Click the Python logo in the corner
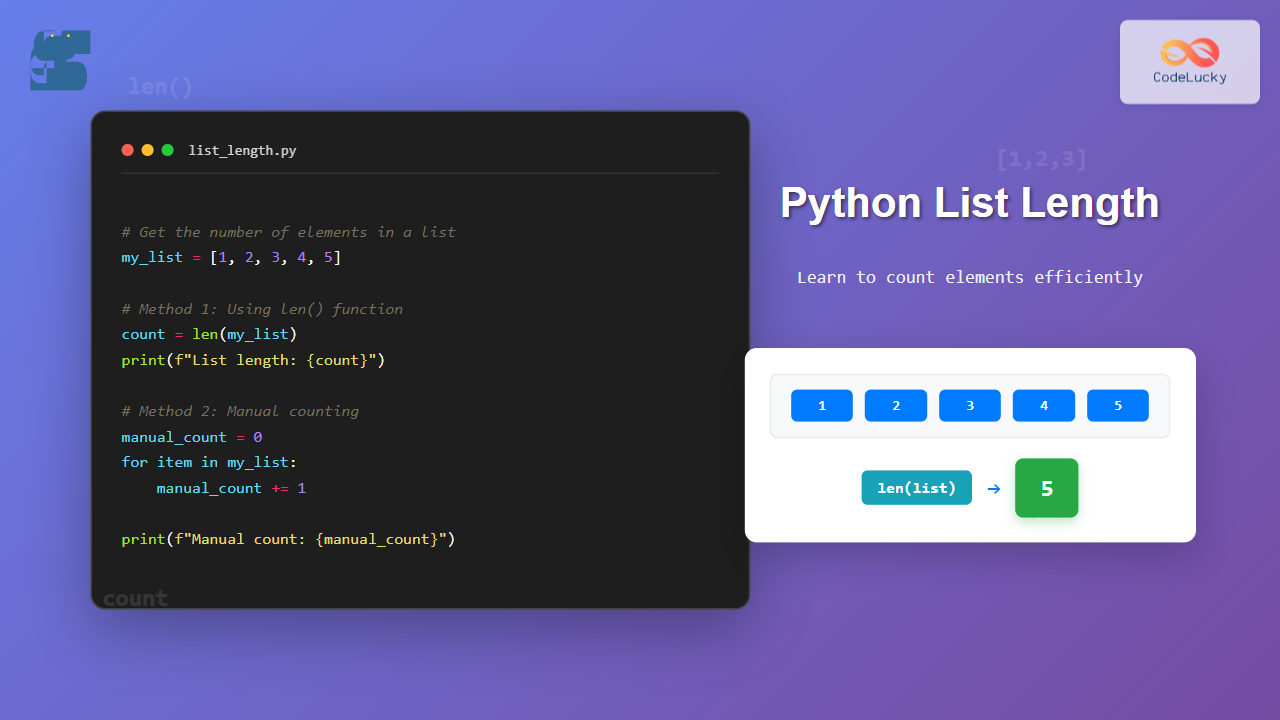1280x720 pixels. 60,61
